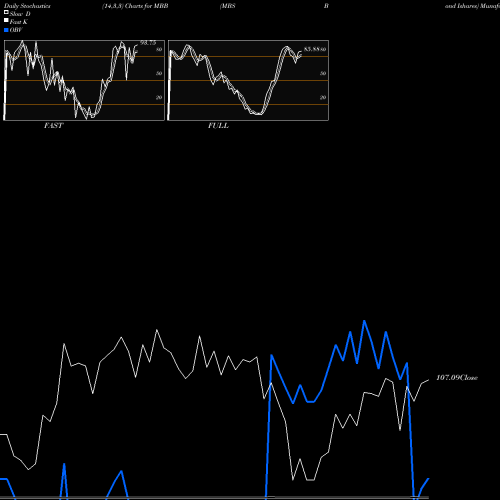
Task: Click the Fast K legend swatch
Action: pyautogui.click(x=6, y=21)
